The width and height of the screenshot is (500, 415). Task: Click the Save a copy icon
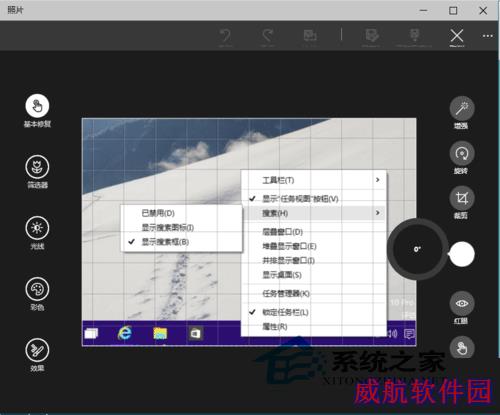click(x=371, y=35)
